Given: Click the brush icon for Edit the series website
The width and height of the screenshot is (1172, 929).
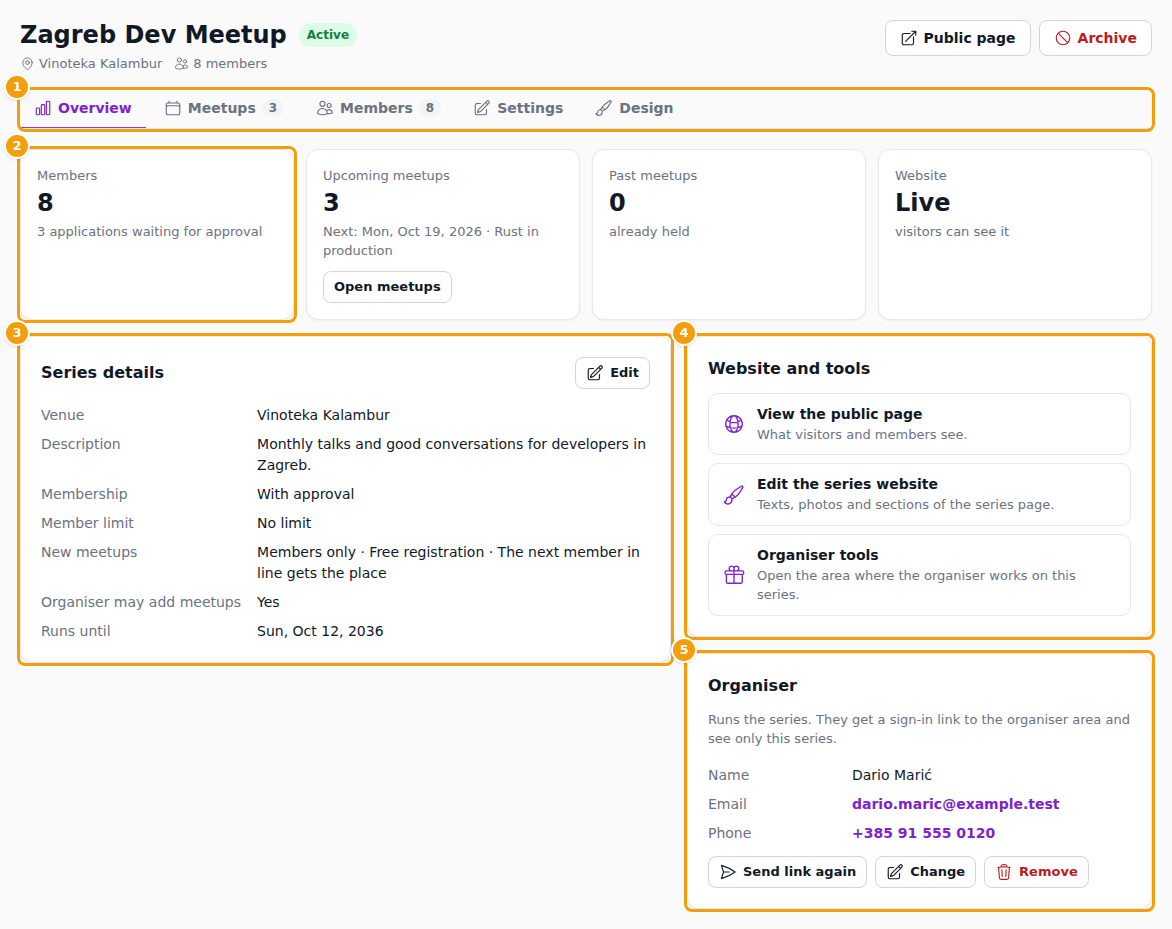Looking at the screenshot, I should pos(734,495).
